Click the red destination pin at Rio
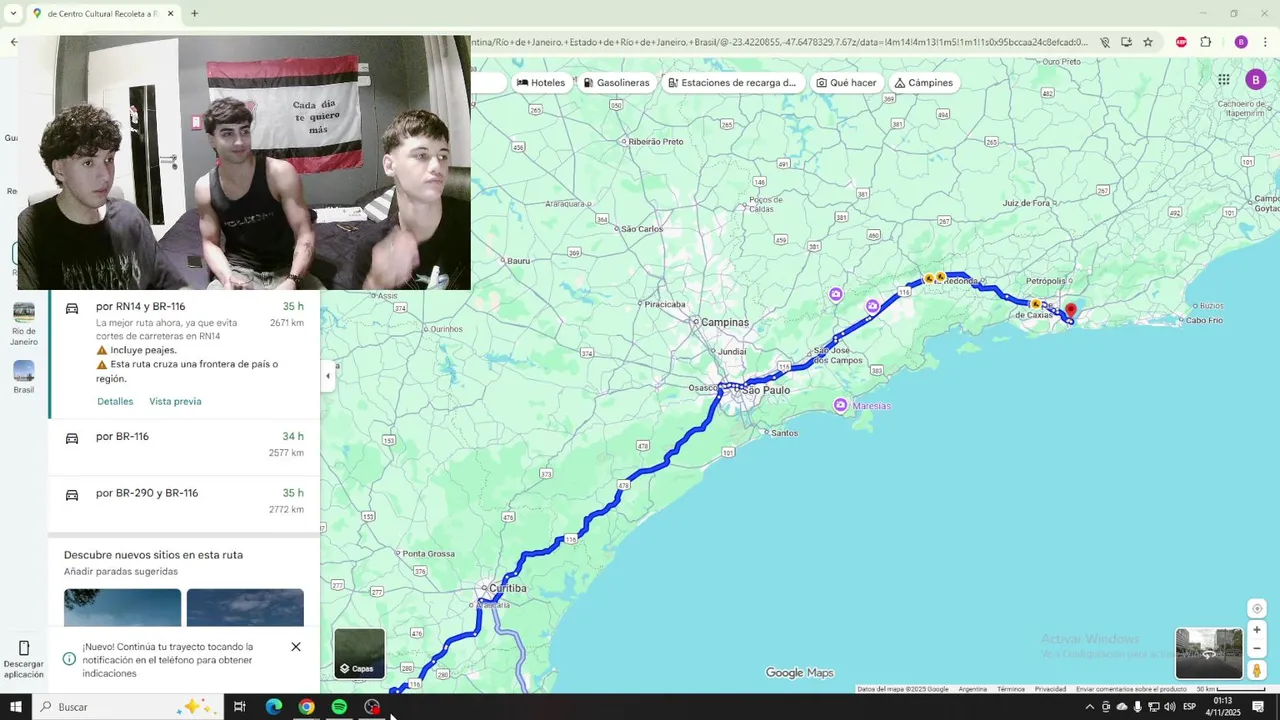 [1070, 311]
